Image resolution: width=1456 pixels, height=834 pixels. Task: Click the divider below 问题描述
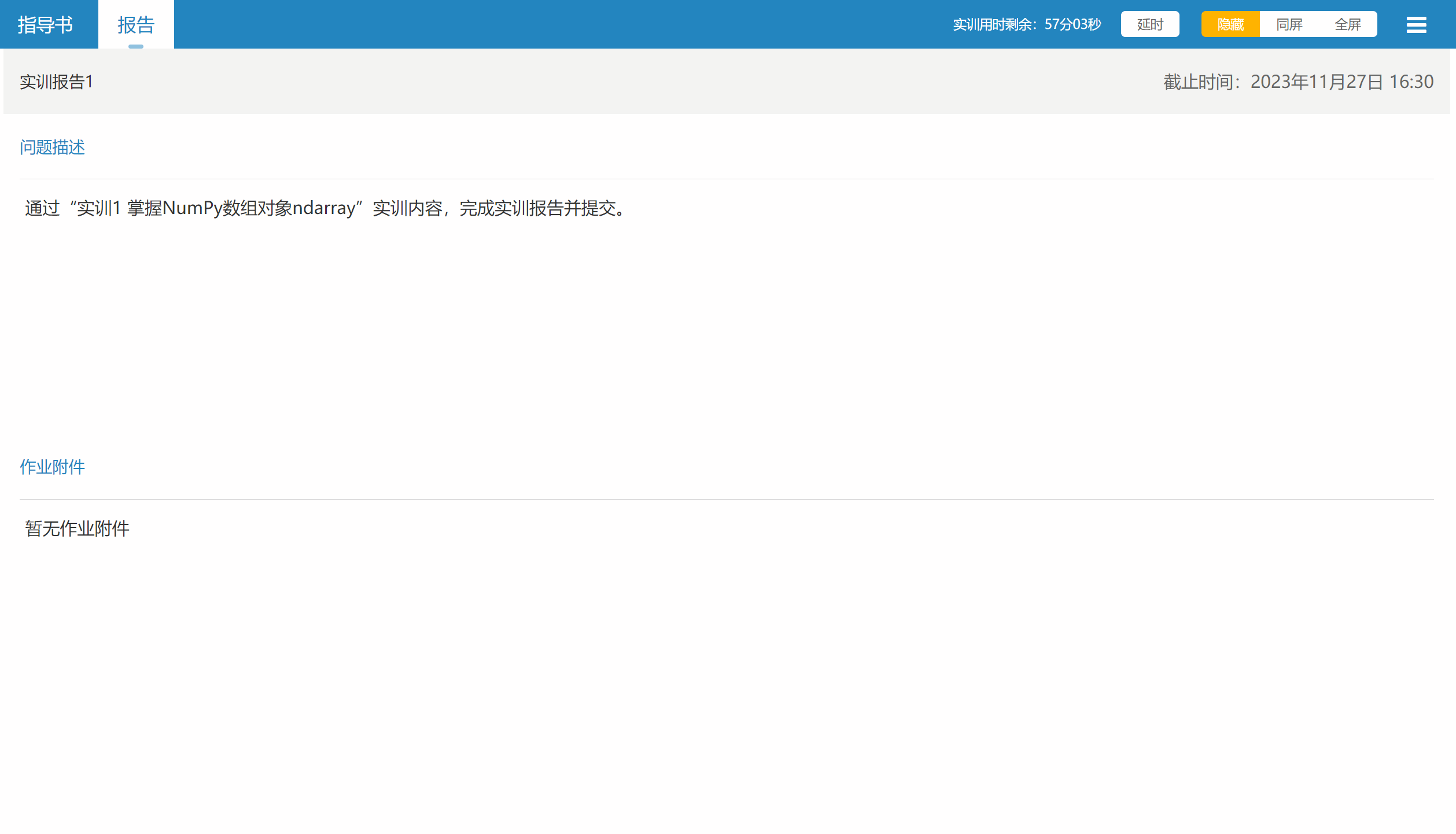coord(727,179)
